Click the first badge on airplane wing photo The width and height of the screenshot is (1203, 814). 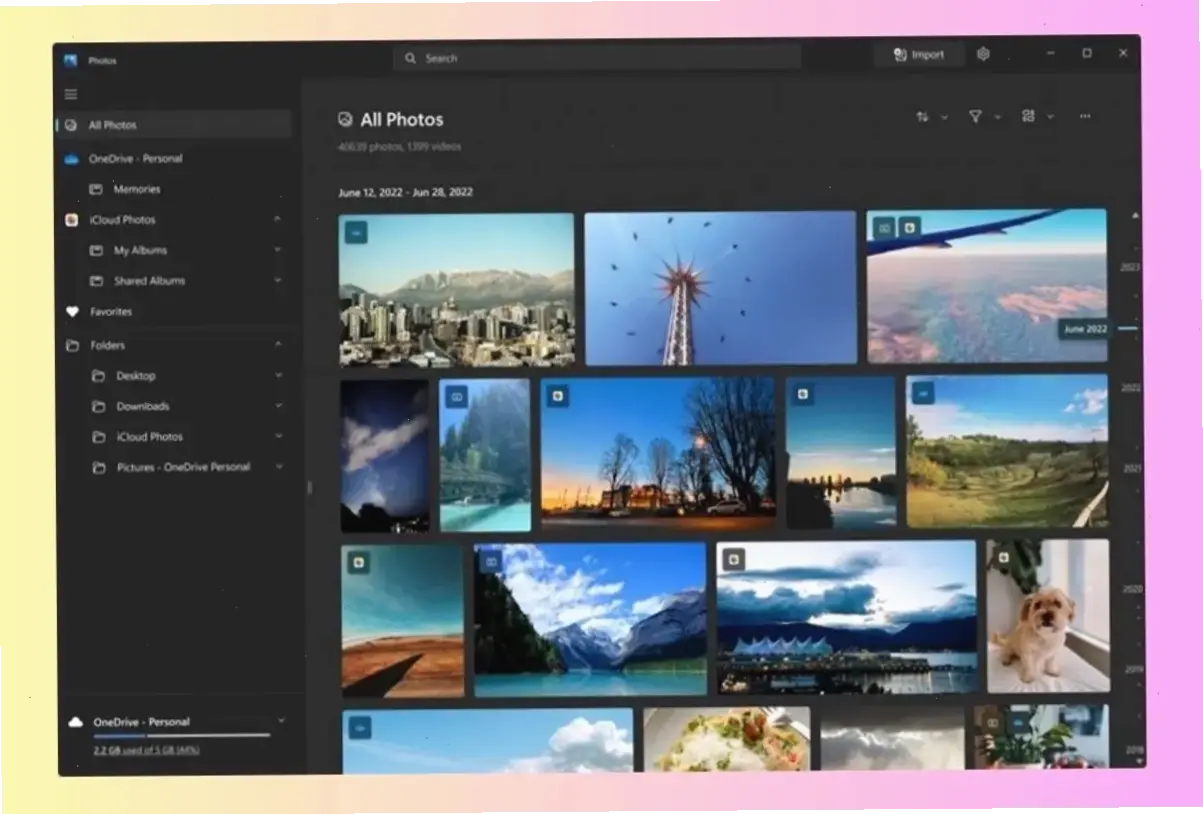point(884,228)
